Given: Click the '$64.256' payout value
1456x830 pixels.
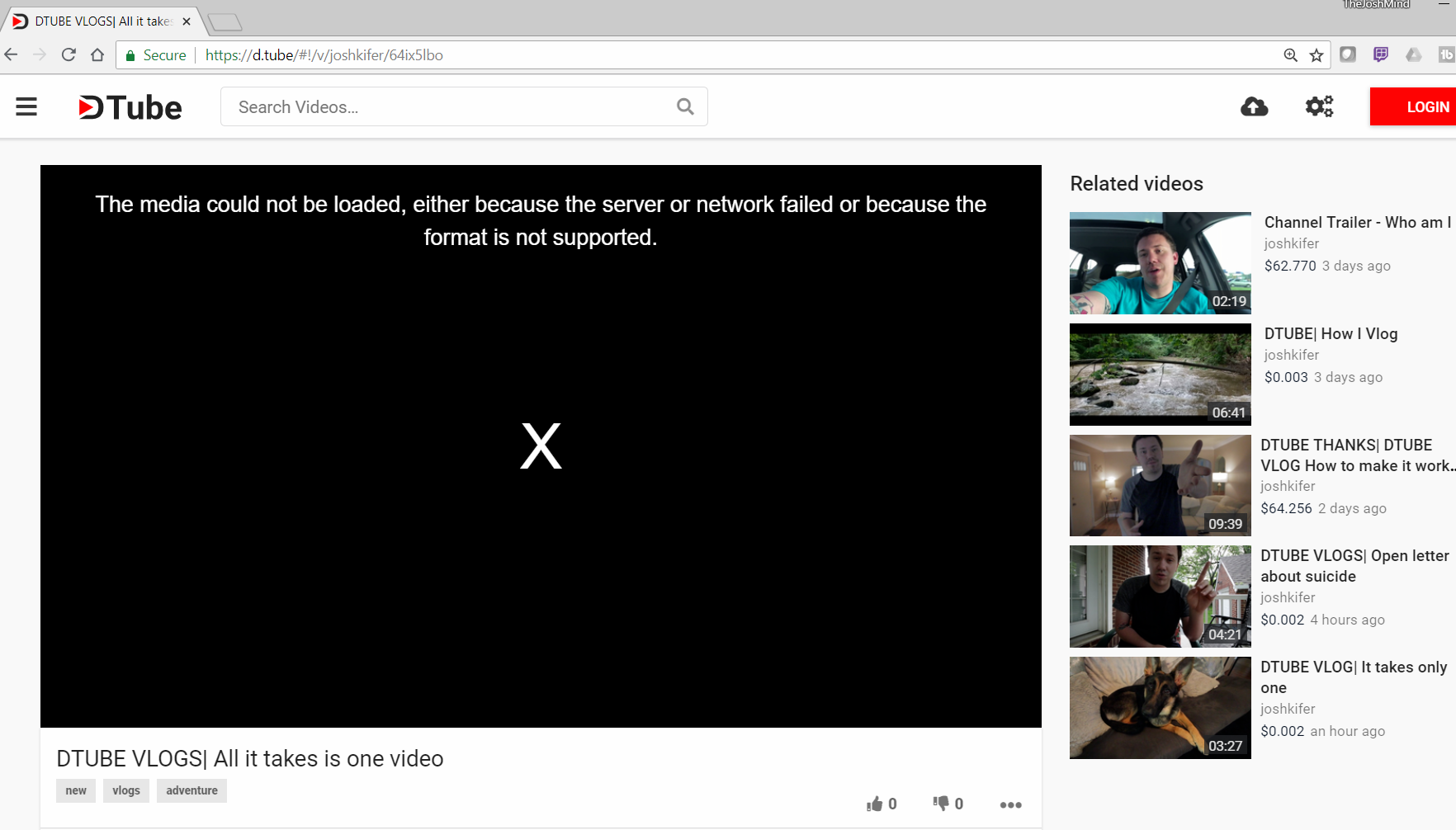Looking at the screenshot, I should [x=1286, y=508].
